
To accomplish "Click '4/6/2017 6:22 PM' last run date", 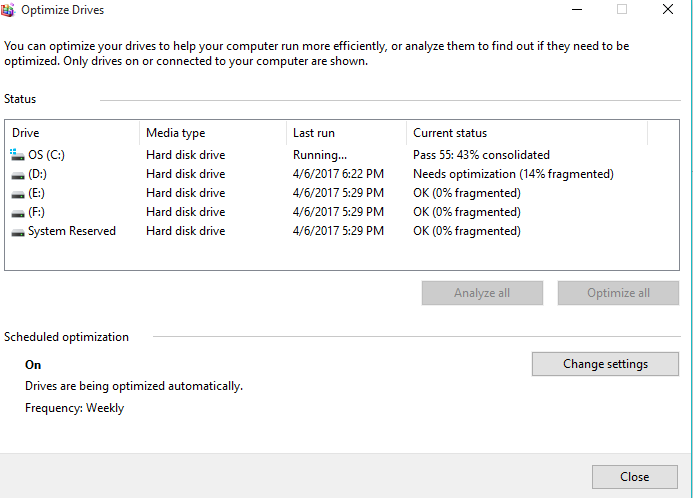I will pyautogui.click(x=338, y=174).
